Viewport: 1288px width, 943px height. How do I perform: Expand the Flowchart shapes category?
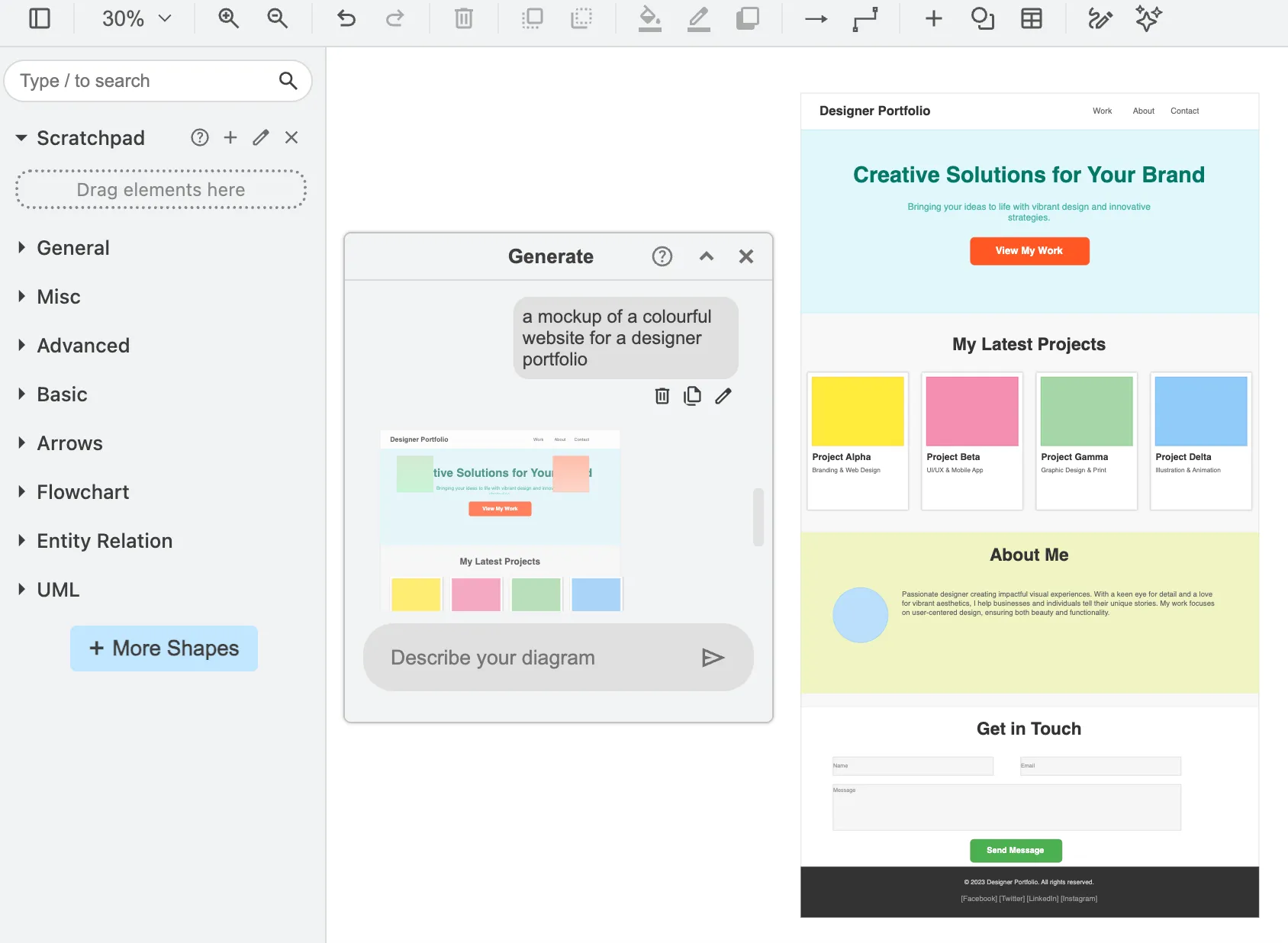click(x=82, y=492)
